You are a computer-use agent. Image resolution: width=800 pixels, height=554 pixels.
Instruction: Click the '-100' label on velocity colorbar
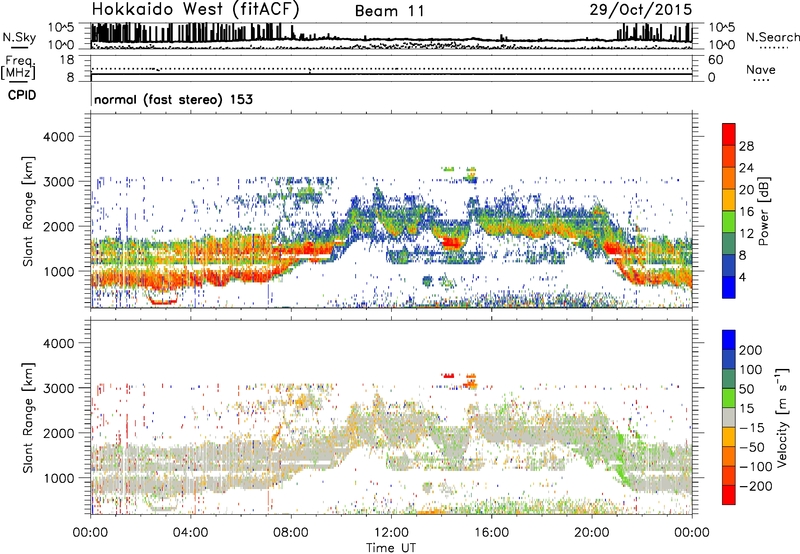click(x=755, y=467)
